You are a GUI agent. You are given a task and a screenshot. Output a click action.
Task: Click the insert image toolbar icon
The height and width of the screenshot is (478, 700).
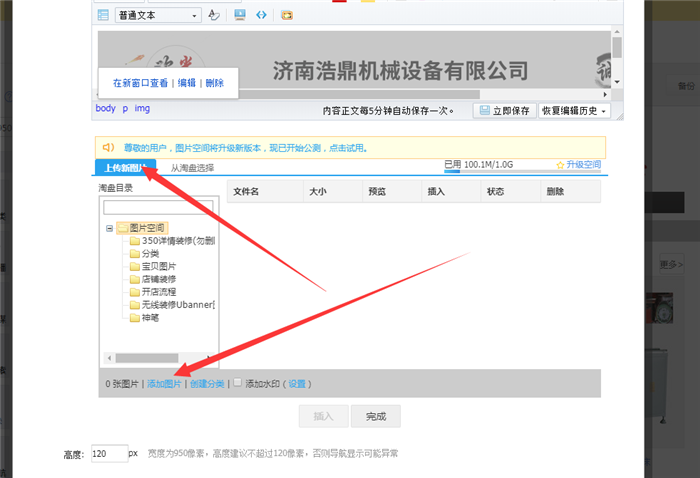click(239, 15)
